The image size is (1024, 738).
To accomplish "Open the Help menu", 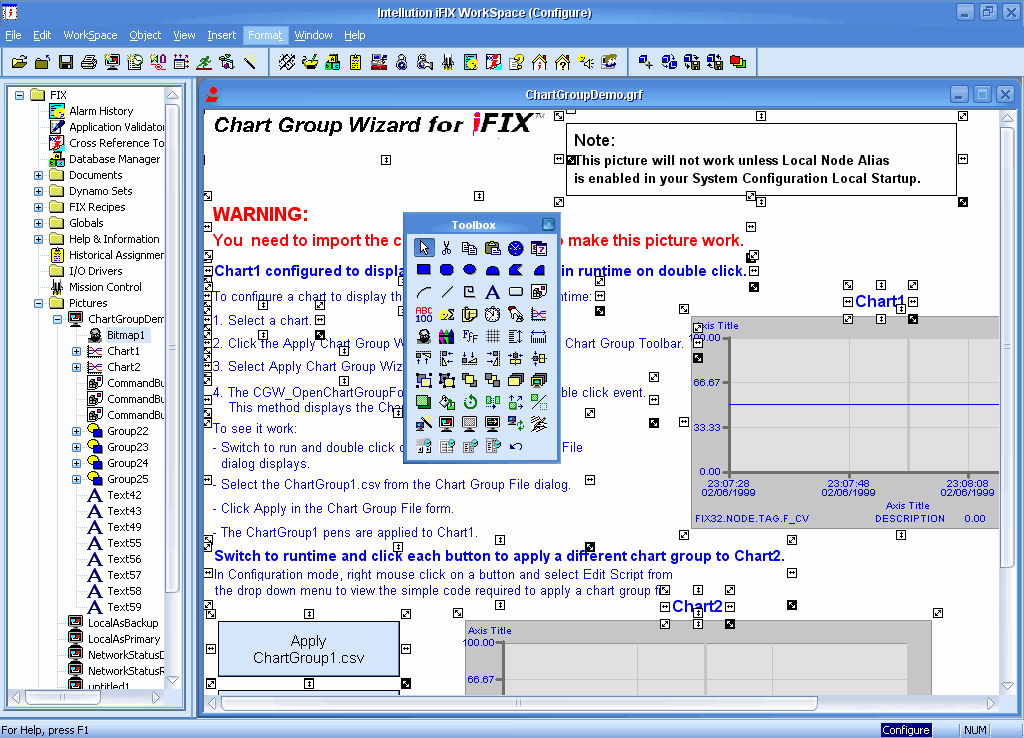I will [x=355, y=35].
